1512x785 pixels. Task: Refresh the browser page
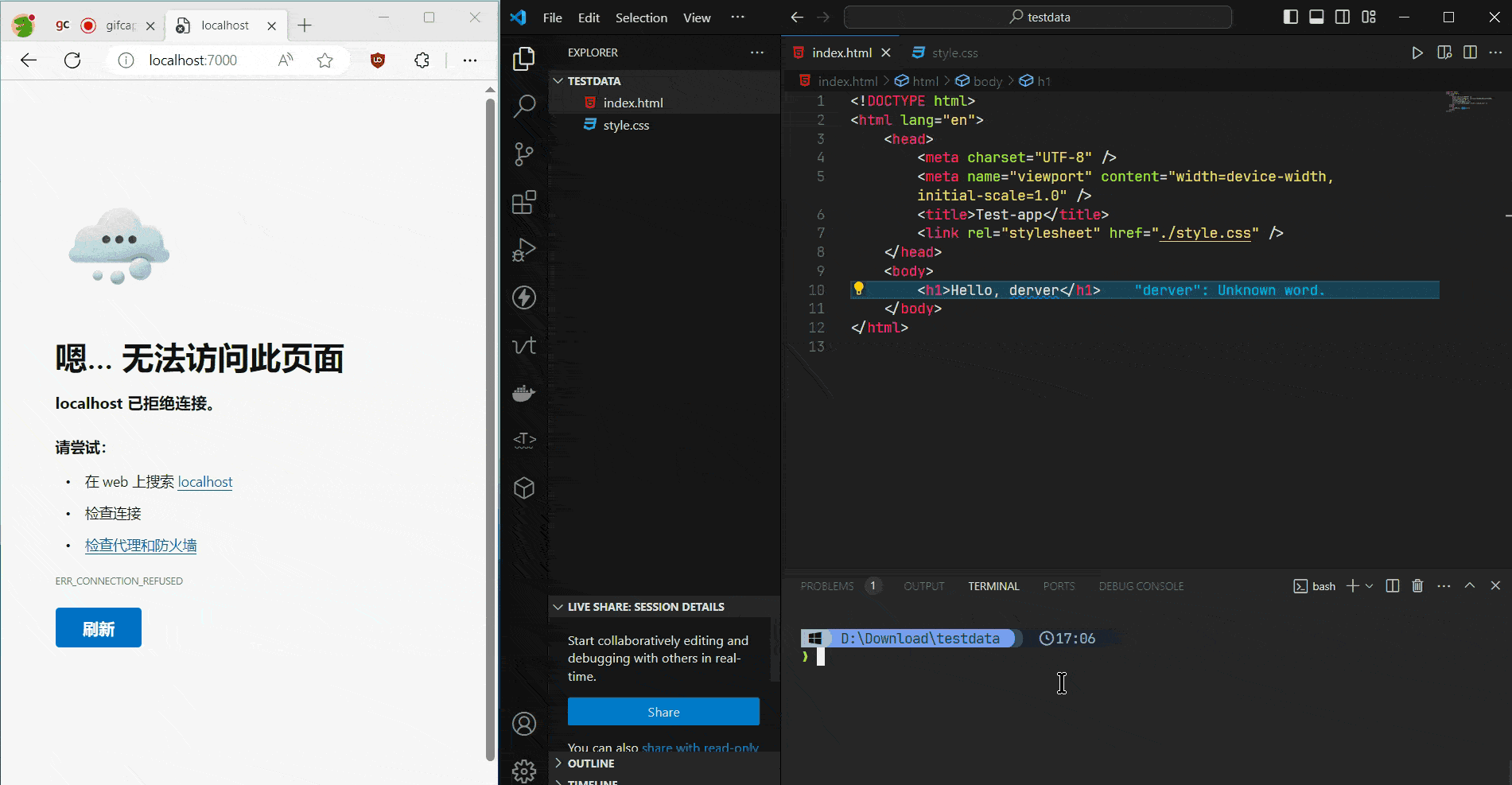(x=72, y=60)
